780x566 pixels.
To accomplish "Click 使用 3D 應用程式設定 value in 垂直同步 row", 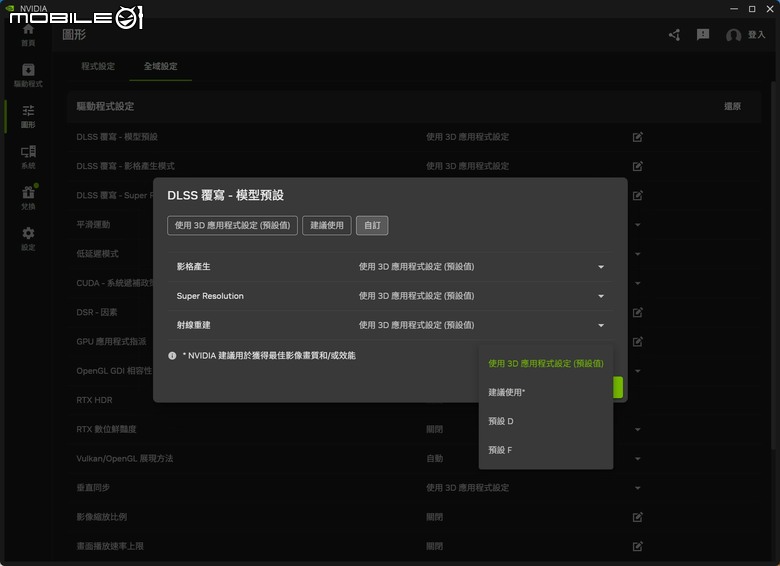I will 467,488.
